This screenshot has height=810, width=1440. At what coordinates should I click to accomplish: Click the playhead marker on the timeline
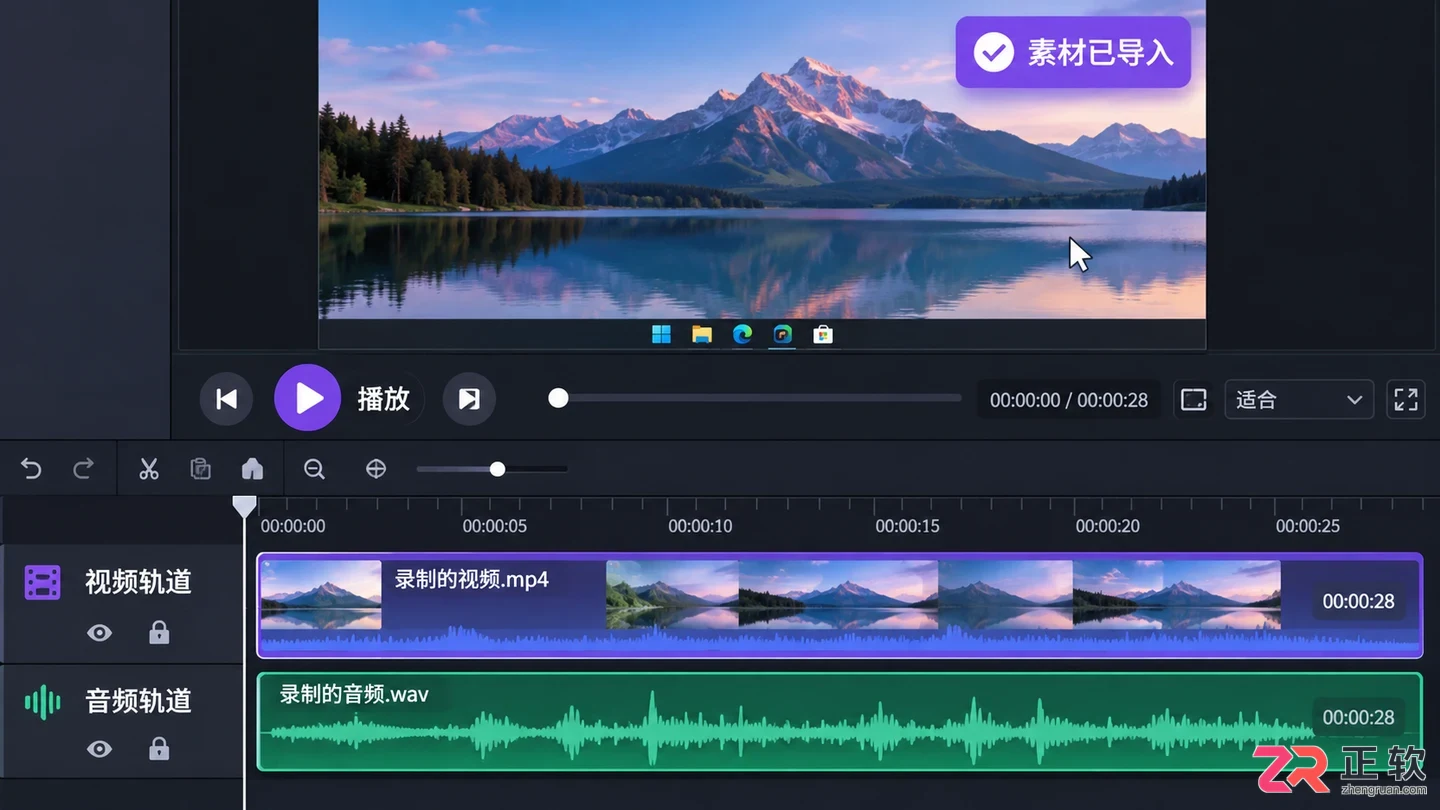[x=244, y=506]
